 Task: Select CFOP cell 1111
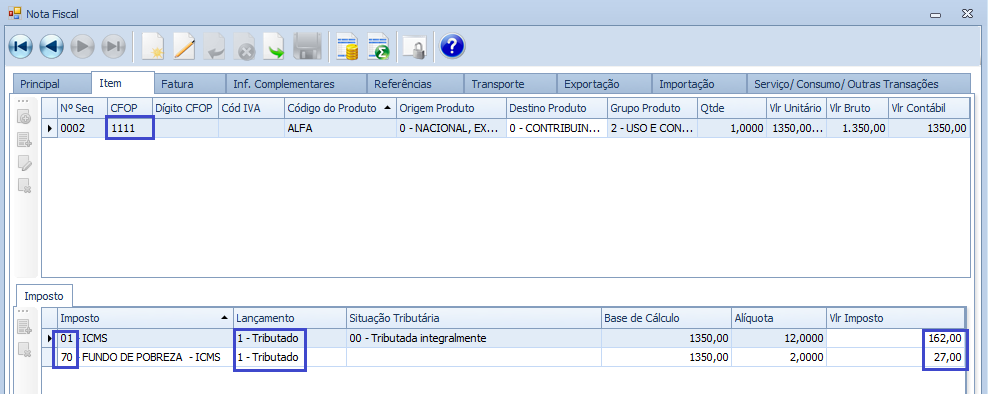click(129, 129)
